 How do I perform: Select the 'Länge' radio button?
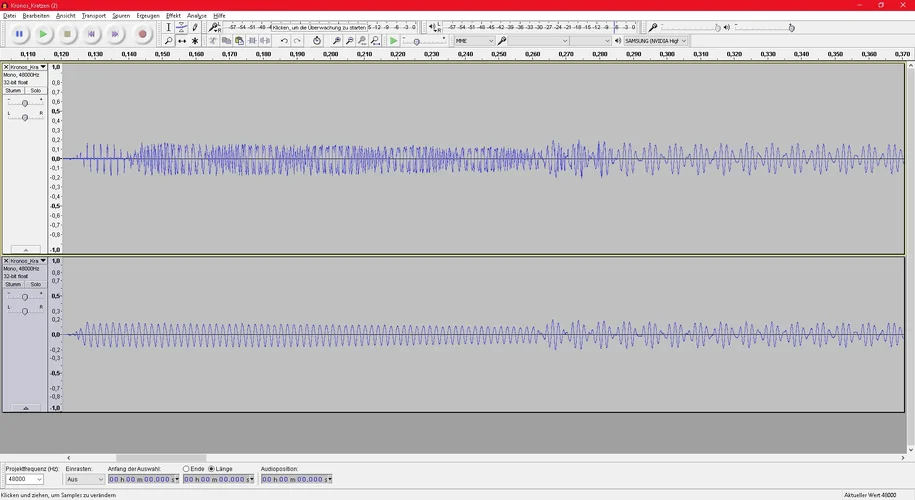212,468
